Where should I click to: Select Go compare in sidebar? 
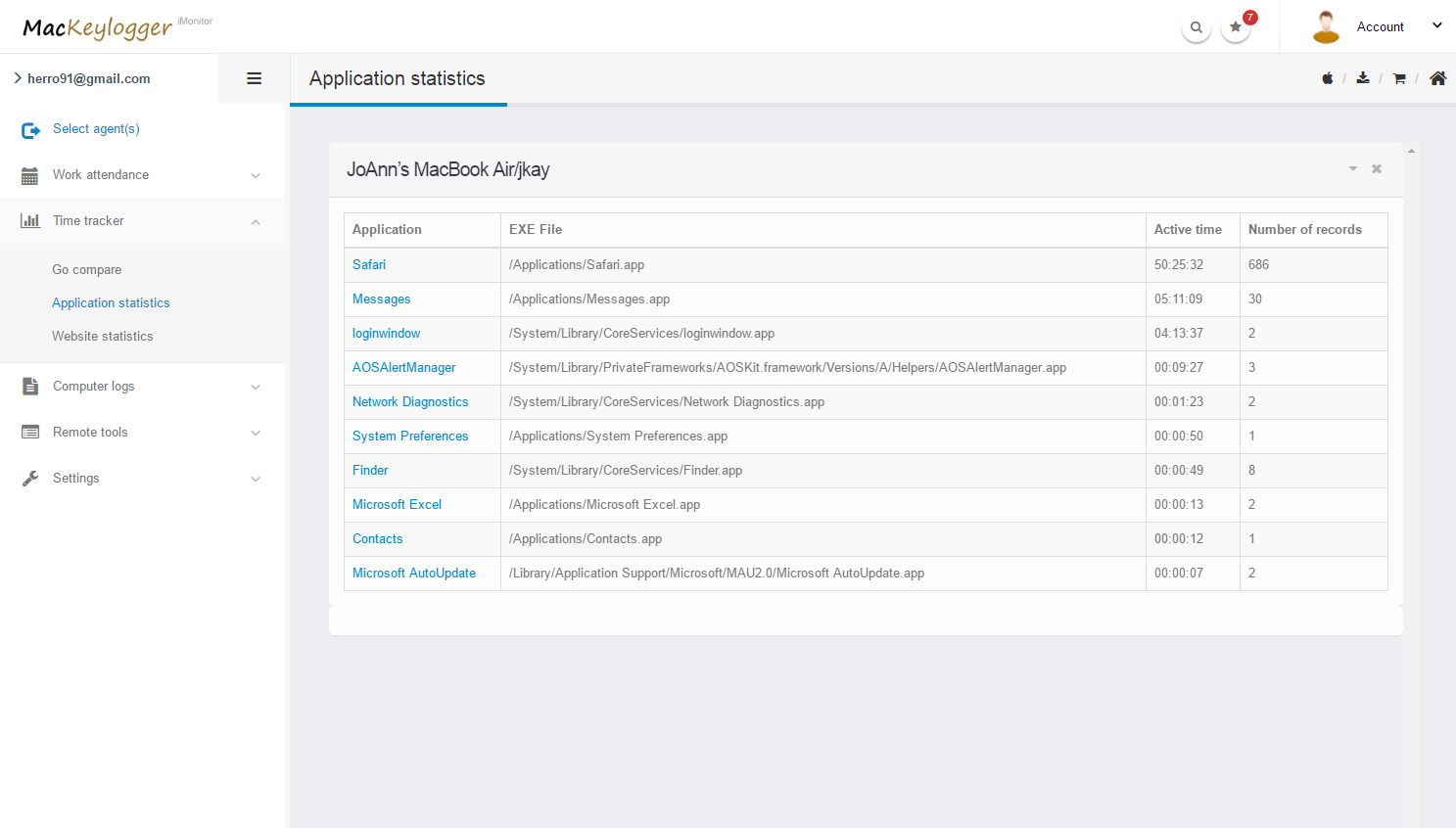click(87, 269)
